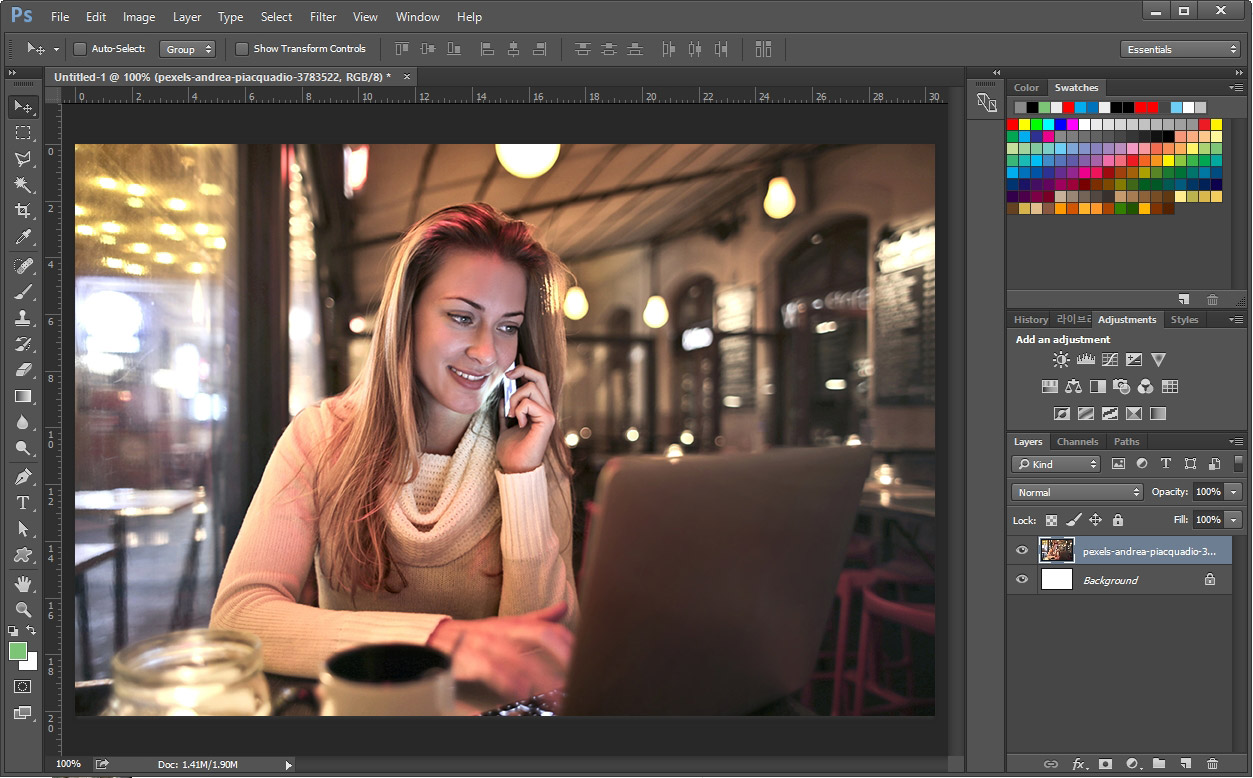Add a Brightness/Contrast adjustment
This screenshot has width=1253, height=778.
tap(1061, 360)
